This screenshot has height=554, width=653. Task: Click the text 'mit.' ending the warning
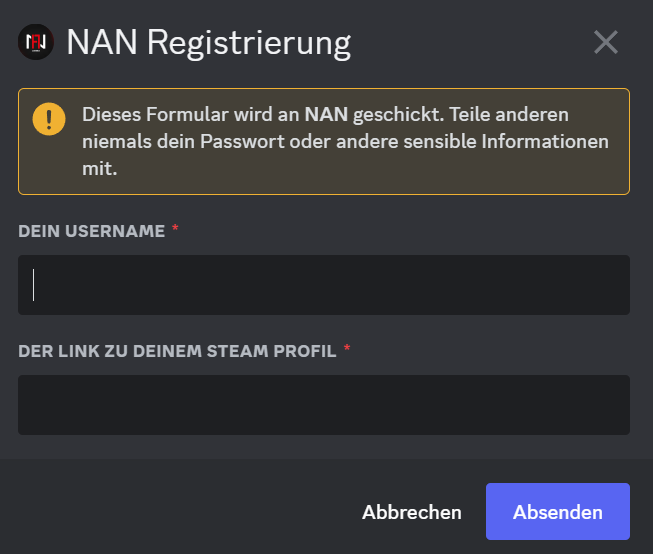[100, 169]
